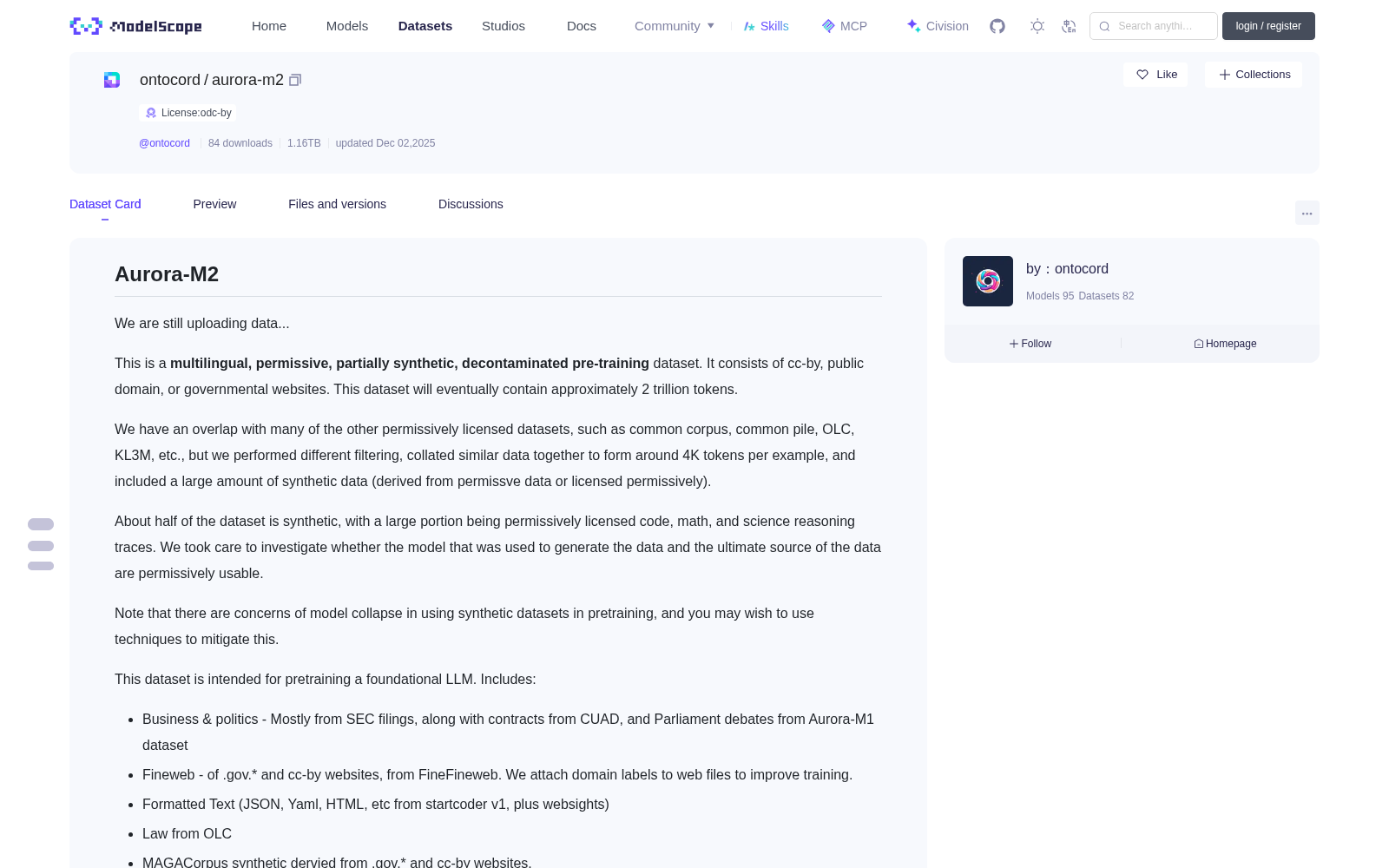The width and height of the screenshot is (1389, 868).
Task: Visit the ontocord Homepage
Action: [x=1225, y=344]
